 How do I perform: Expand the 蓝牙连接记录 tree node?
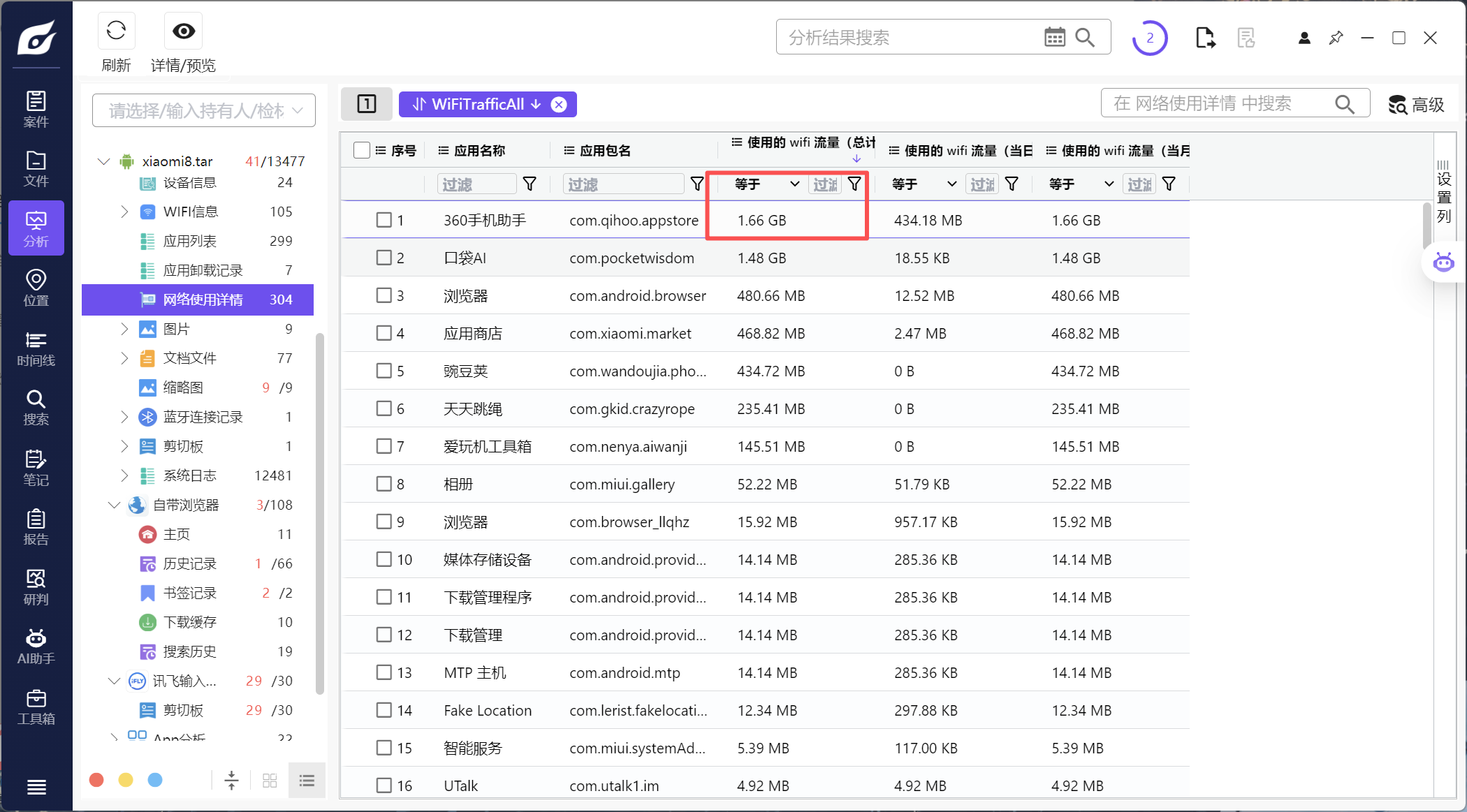[x=124, y=417]
